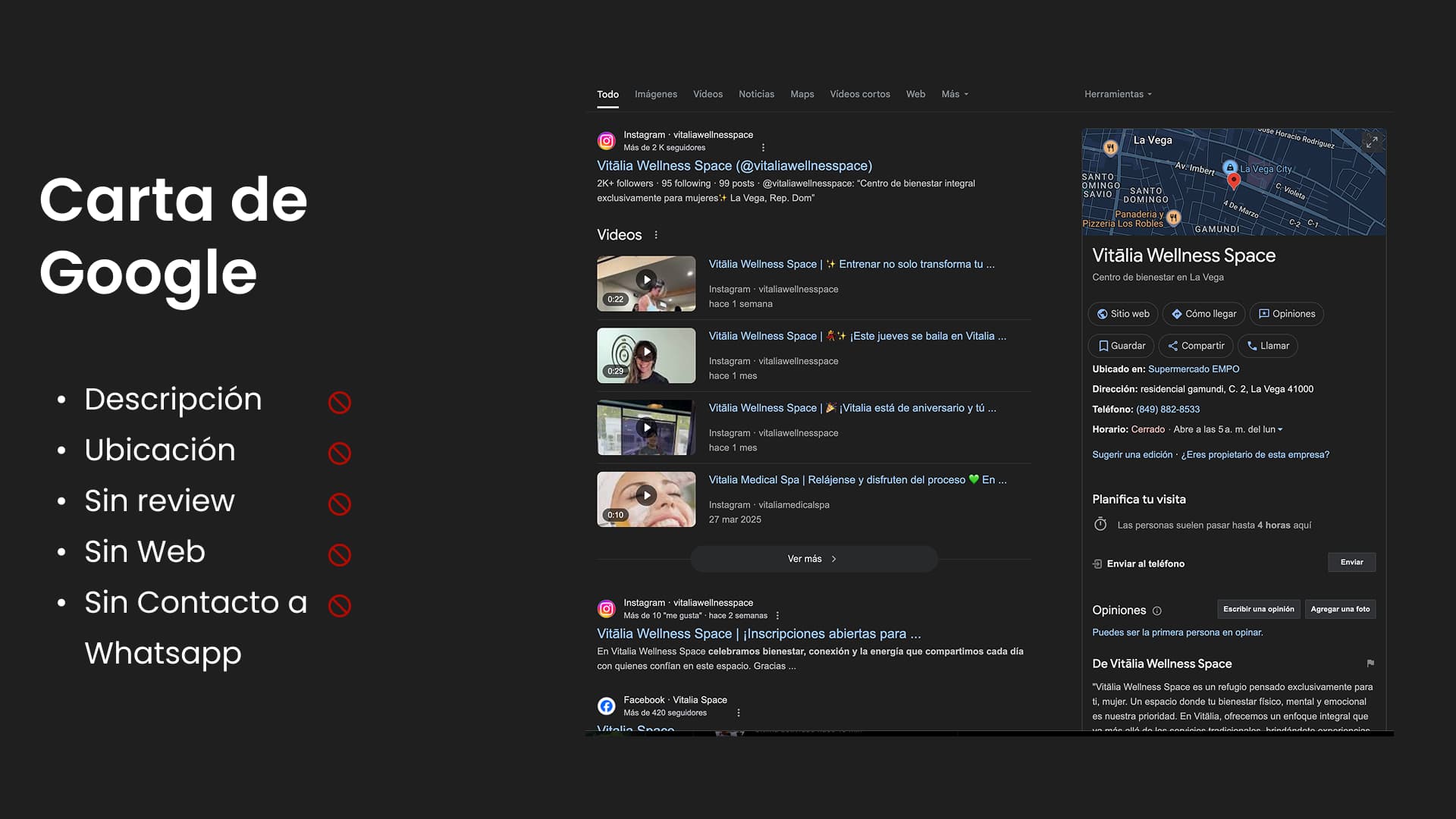The height and width of the screenshot is (819, 1456).
Task: Open options for the 'Inscripciones abiertas' result
Action: coord(777,616)
